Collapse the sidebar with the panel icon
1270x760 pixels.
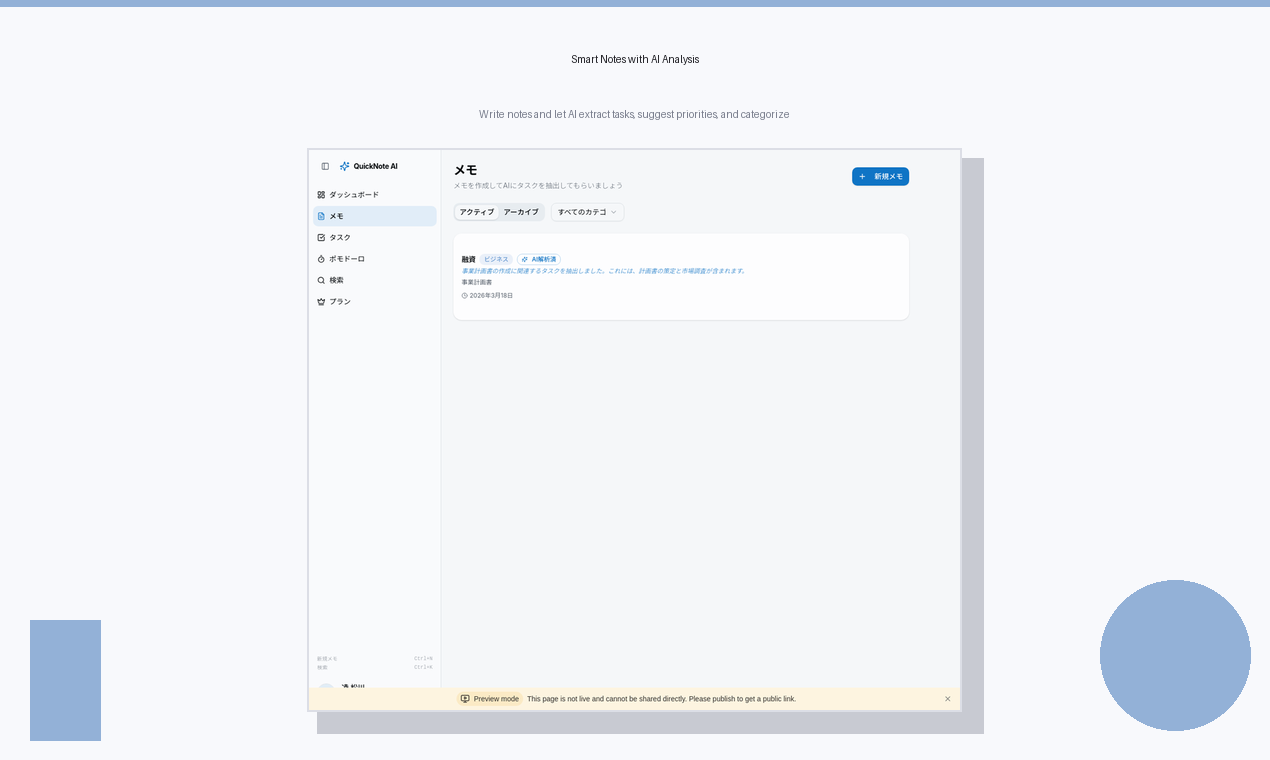point(325,166)
